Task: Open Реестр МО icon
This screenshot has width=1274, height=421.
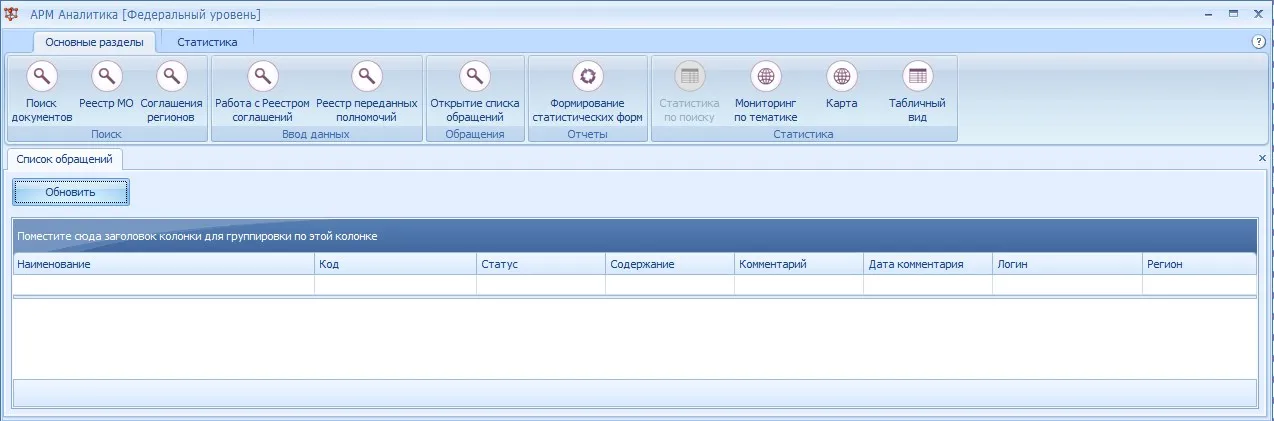Action: coord(106,76)
